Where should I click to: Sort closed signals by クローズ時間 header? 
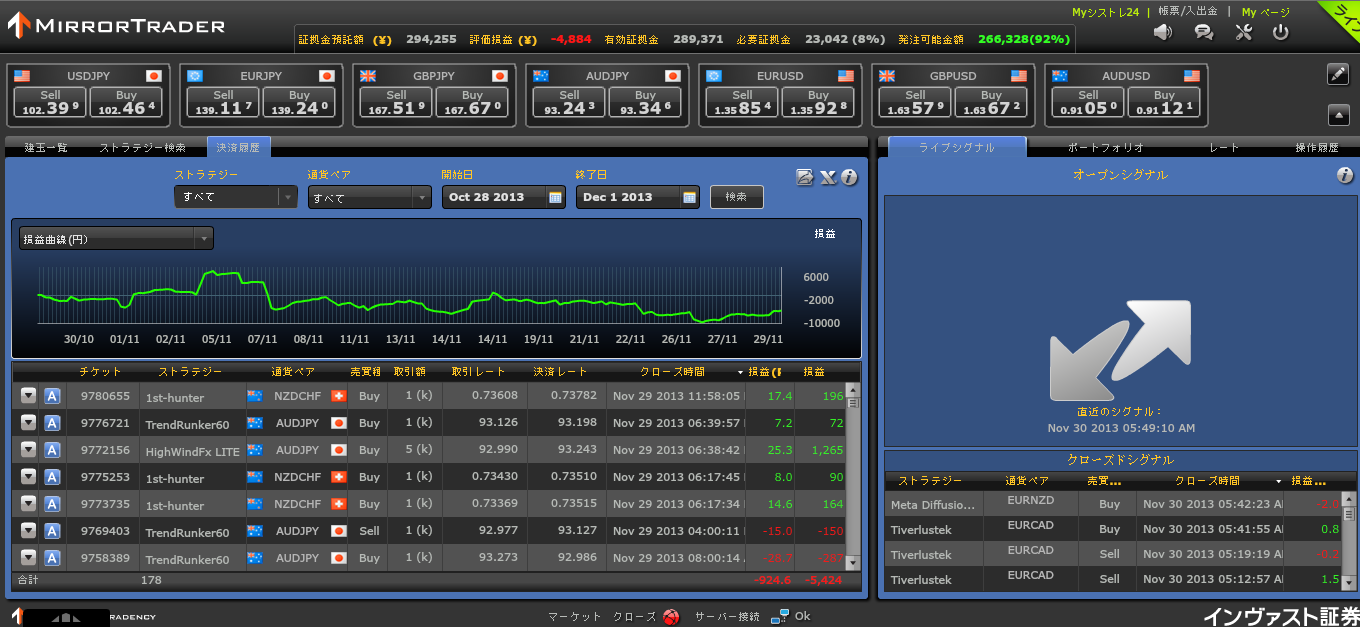click(1206, 481)
